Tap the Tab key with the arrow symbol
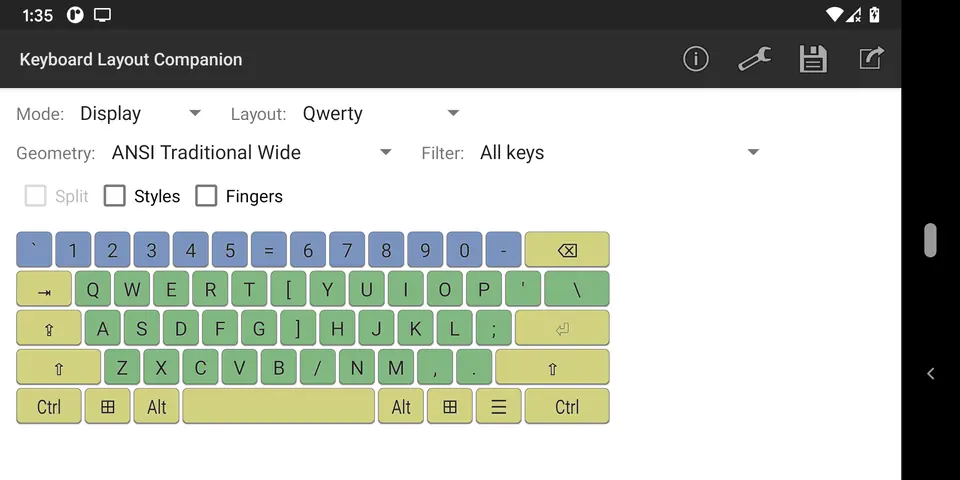Viewport: 960px width, 480px height. [x=44, y=289]
